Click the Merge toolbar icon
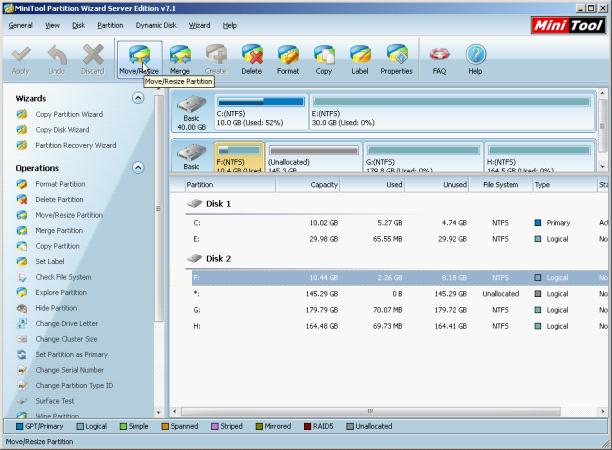This screenshot has width=612, height=450. [180, 55]
